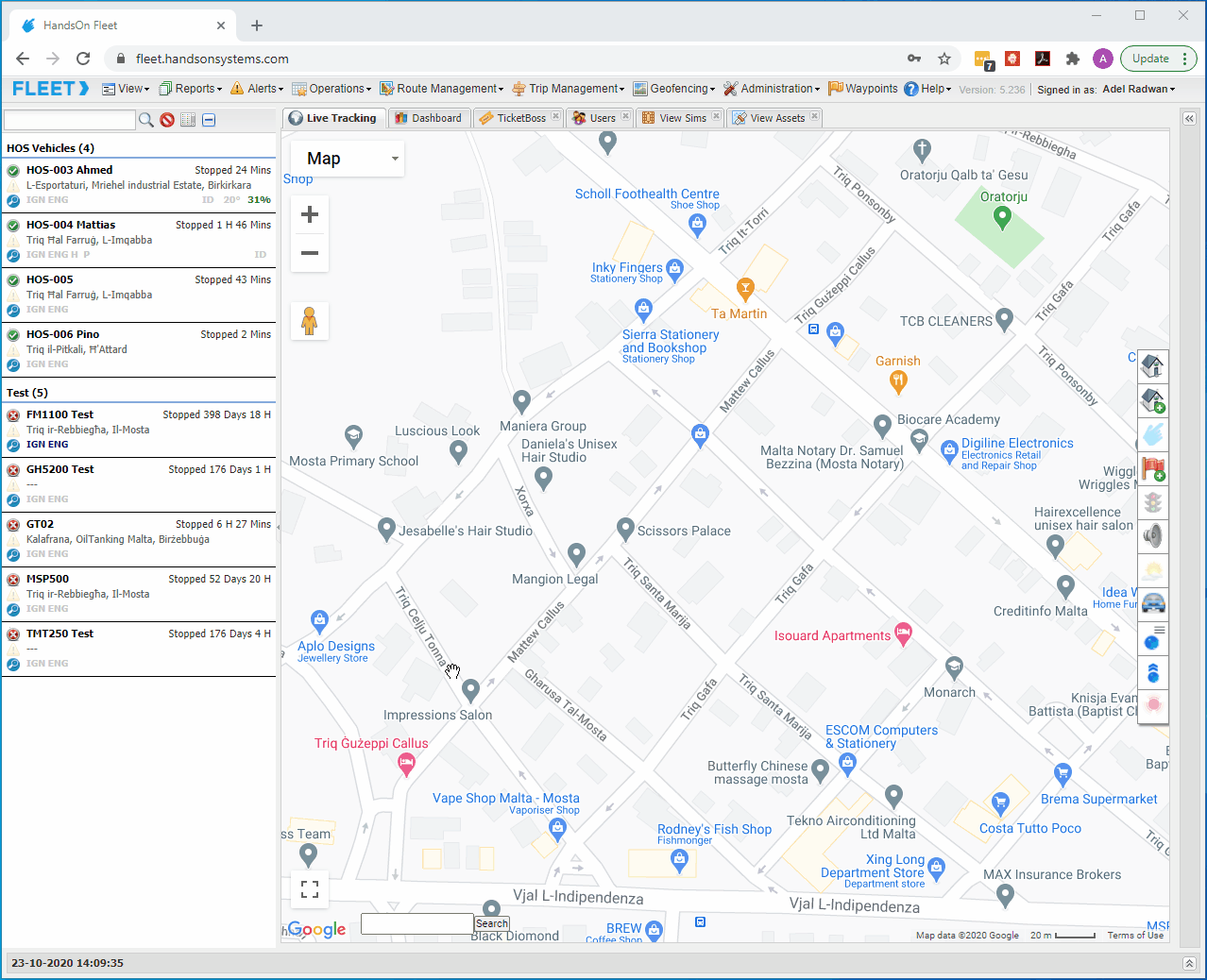
Task: Locate HOS-004 Mattias with its magnifier icon
Action: tap(13, 256)
